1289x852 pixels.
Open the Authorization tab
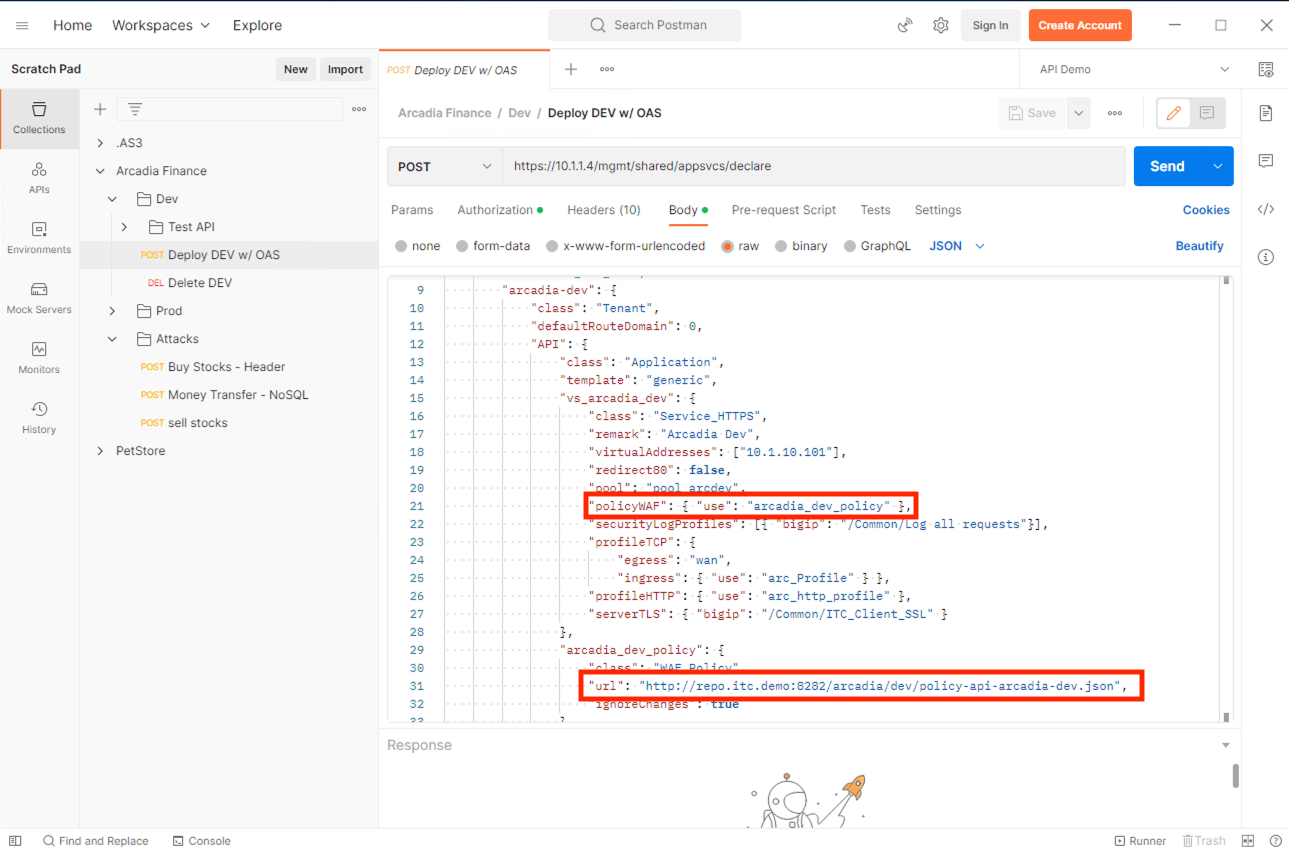500,210
